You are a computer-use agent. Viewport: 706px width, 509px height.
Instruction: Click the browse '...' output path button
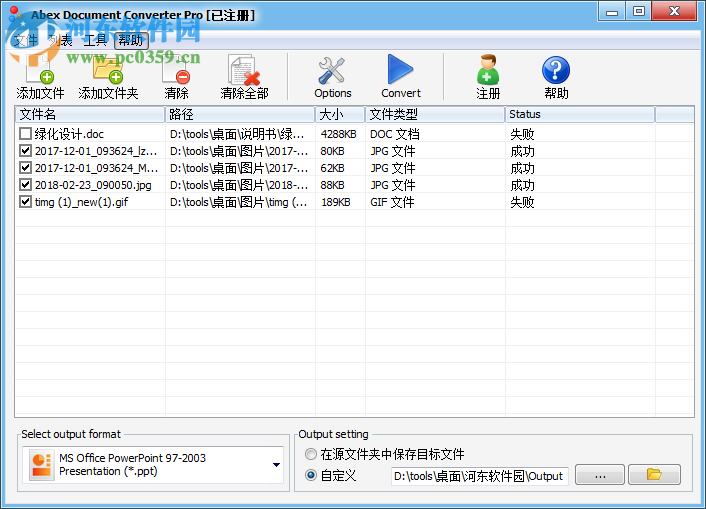(x=600, y=474)
